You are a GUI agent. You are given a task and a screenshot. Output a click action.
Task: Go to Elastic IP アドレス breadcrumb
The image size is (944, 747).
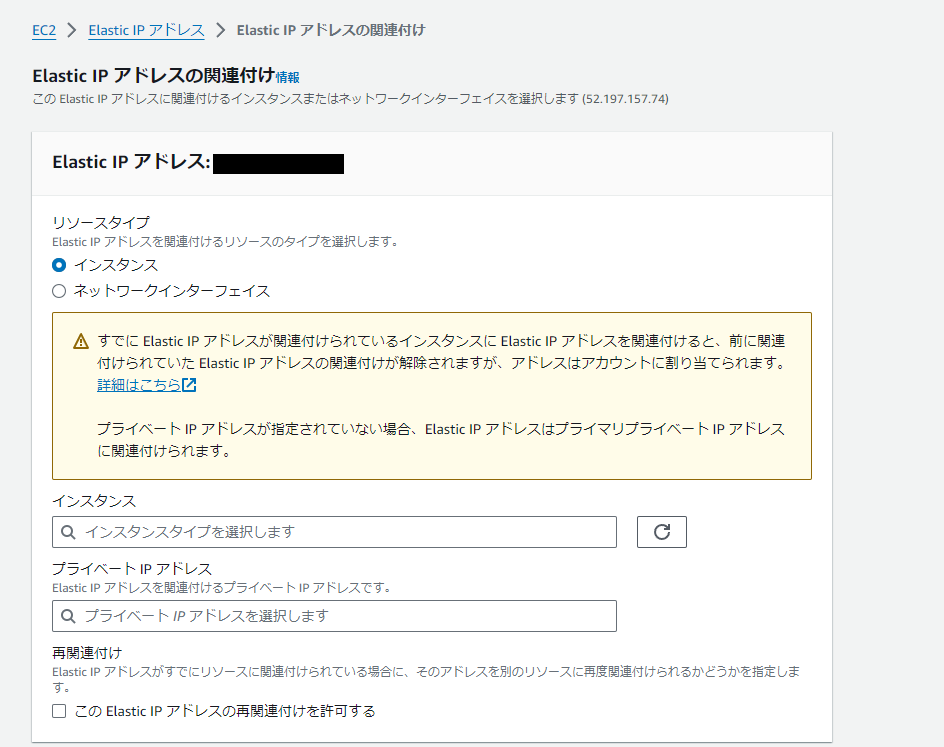tap(146, 30)
